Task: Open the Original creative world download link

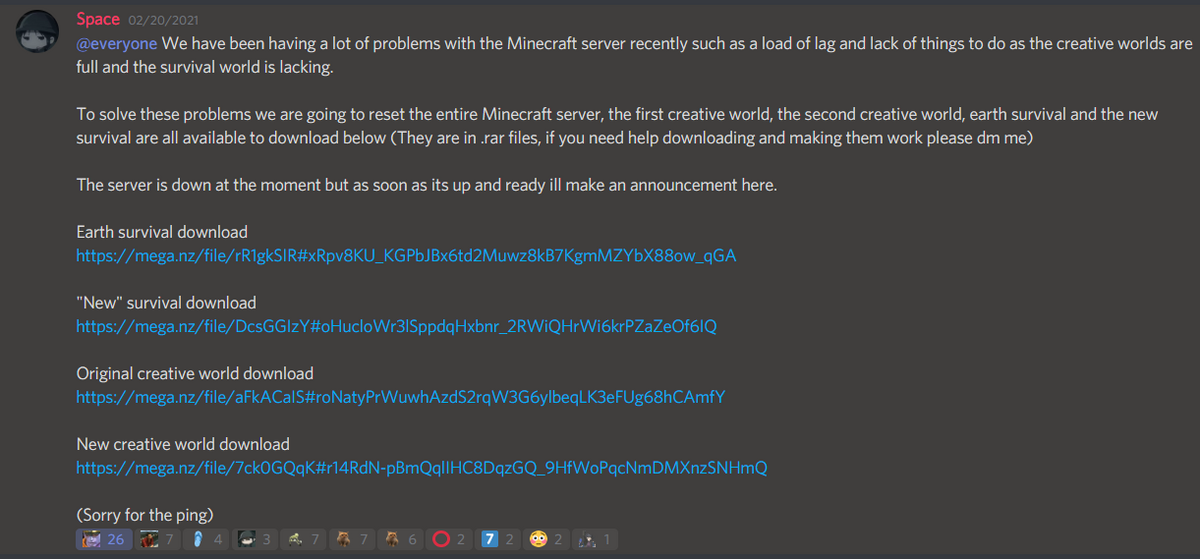Action: (x=400, y=397)
